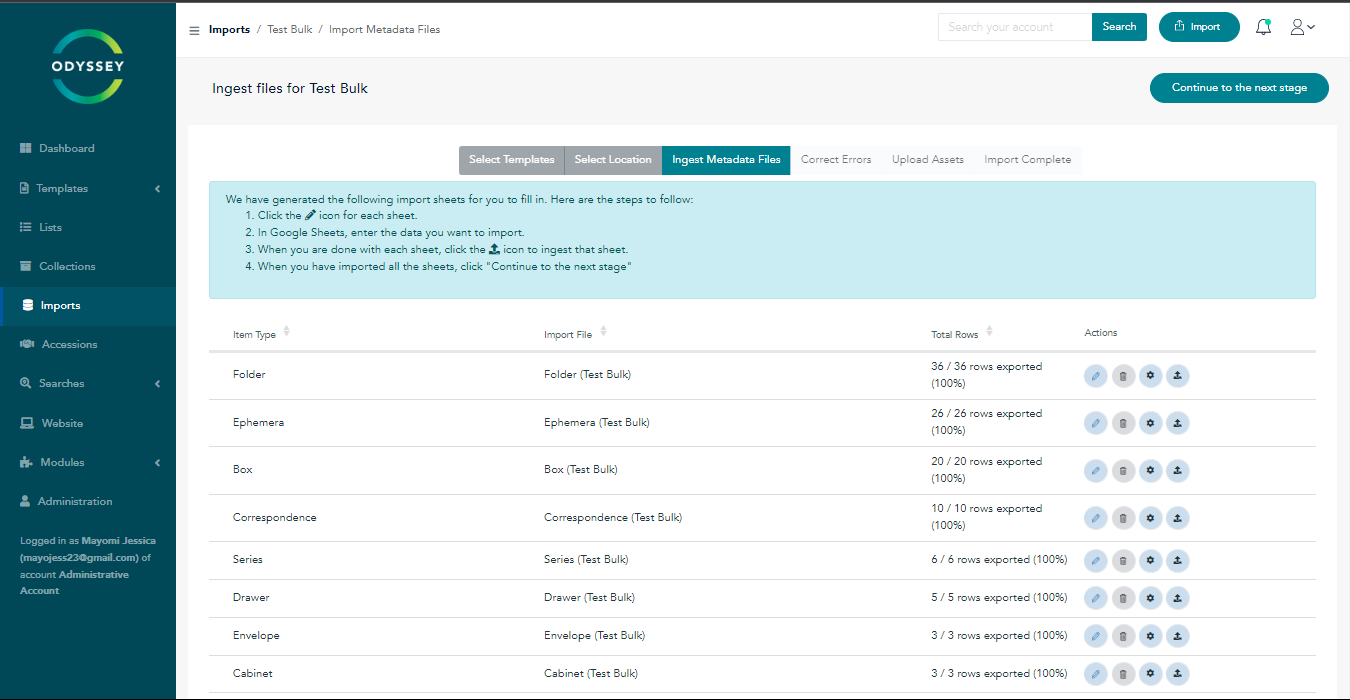Select Ingest Metadata Files stage tab
Screen dimensions: 1350x700
726,160
